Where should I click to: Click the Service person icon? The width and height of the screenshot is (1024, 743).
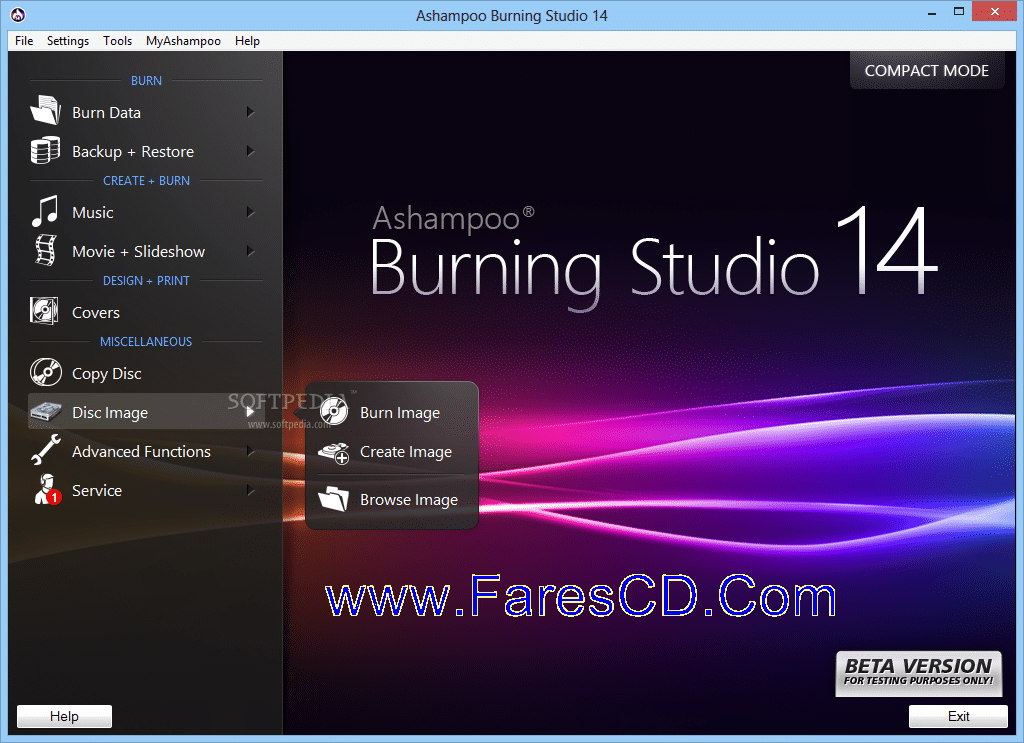point(47,490)
